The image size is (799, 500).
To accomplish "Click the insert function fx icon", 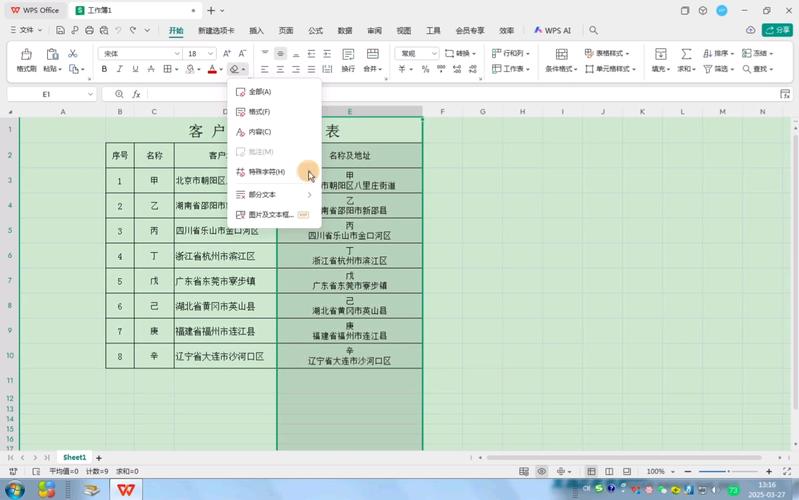I will (x=136, y=94).
